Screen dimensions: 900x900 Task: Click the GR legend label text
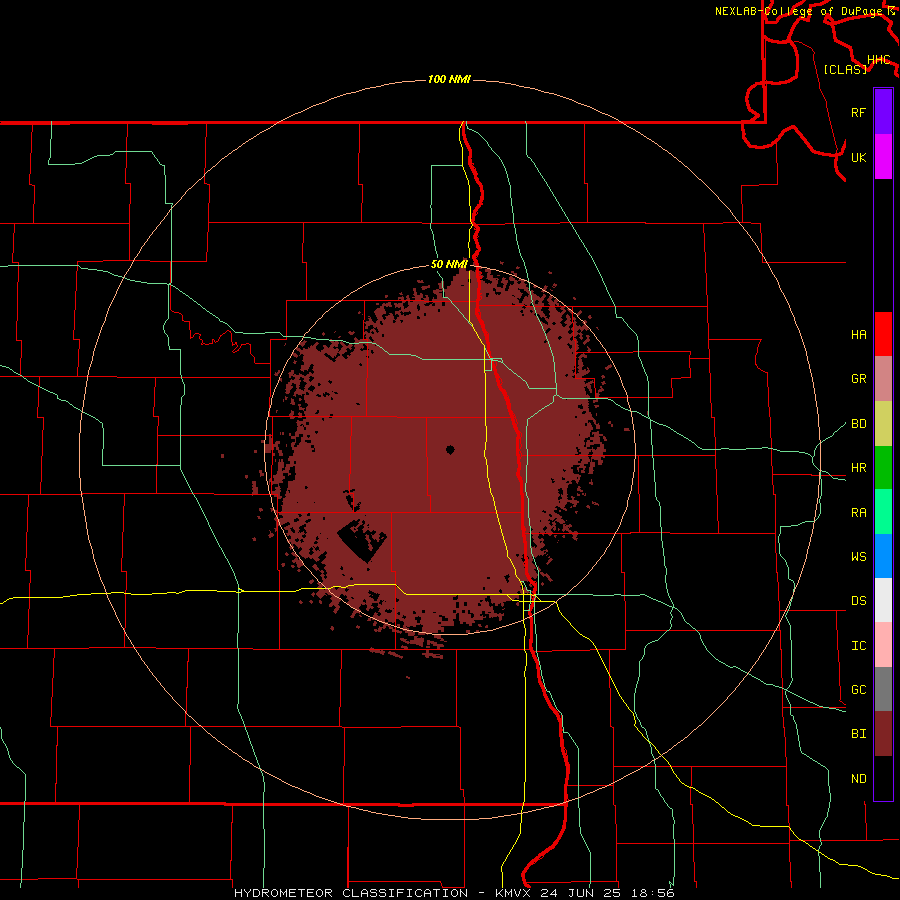point(859,379)
